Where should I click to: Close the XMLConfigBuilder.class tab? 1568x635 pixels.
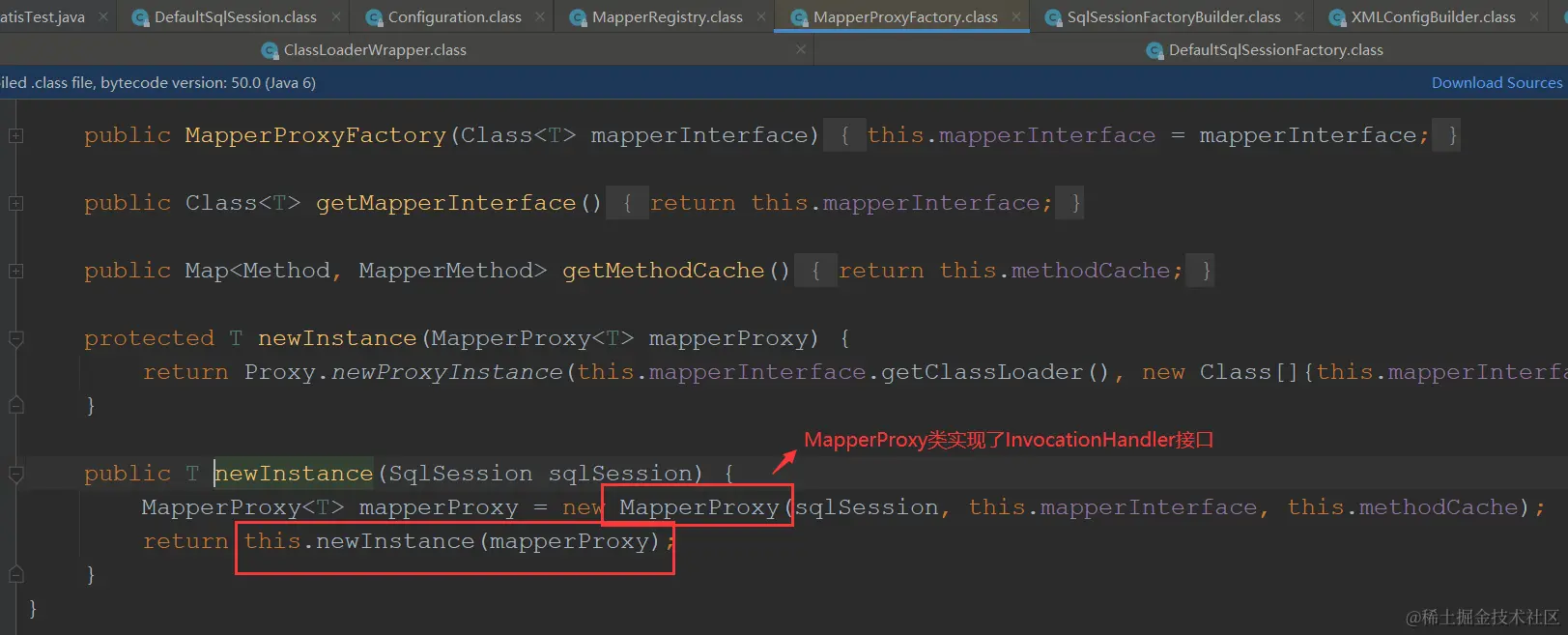(1534, 16)
